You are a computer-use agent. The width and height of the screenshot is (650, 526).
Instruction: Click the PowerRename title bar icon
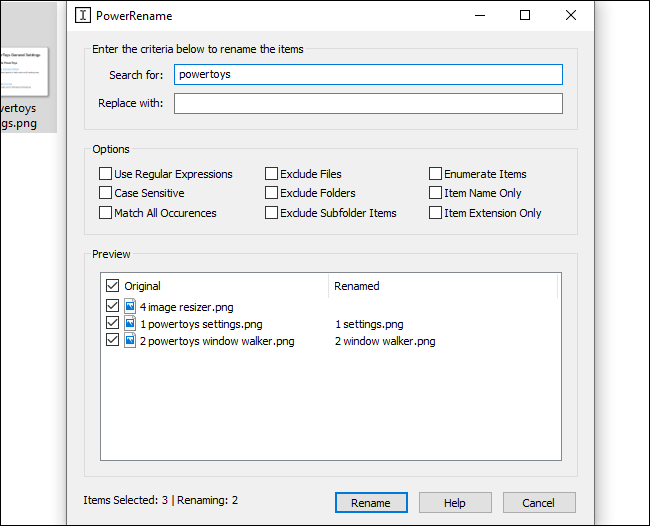pyautogui.click(x=83, y=15)
